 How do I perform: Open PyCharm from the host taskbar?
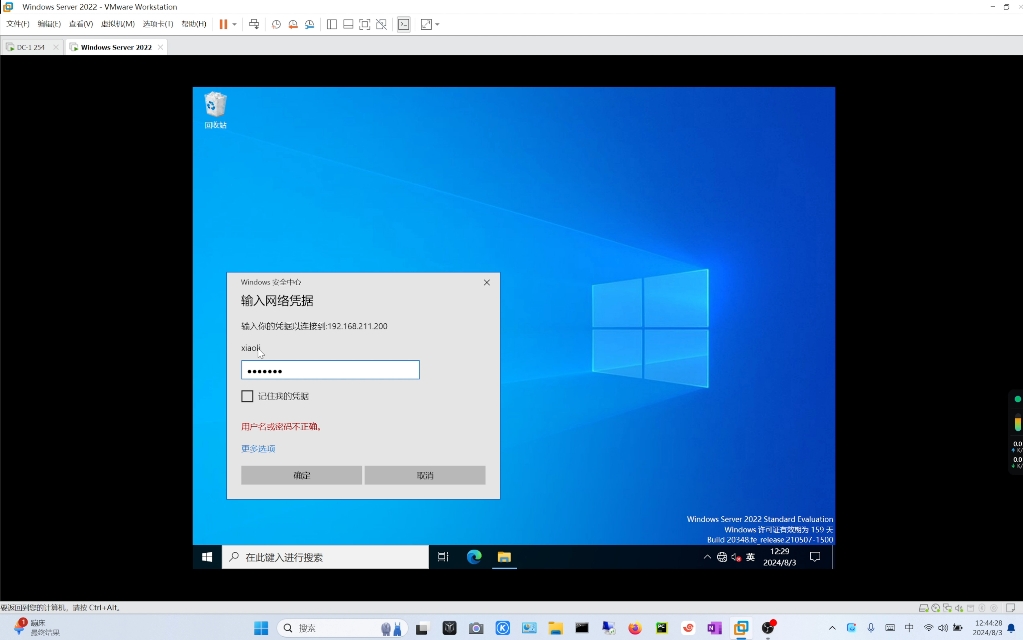coord(662,628)
